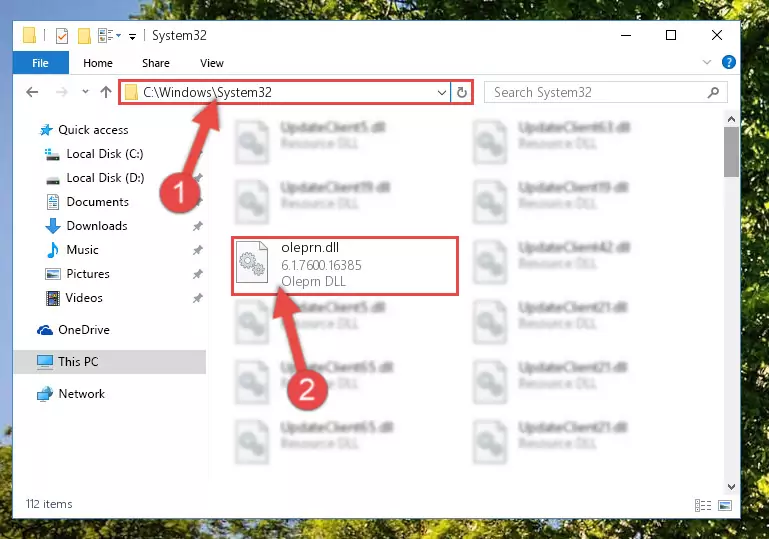
Task: Click the OneDrive cloud icon
Action: (x=45, y=330)
